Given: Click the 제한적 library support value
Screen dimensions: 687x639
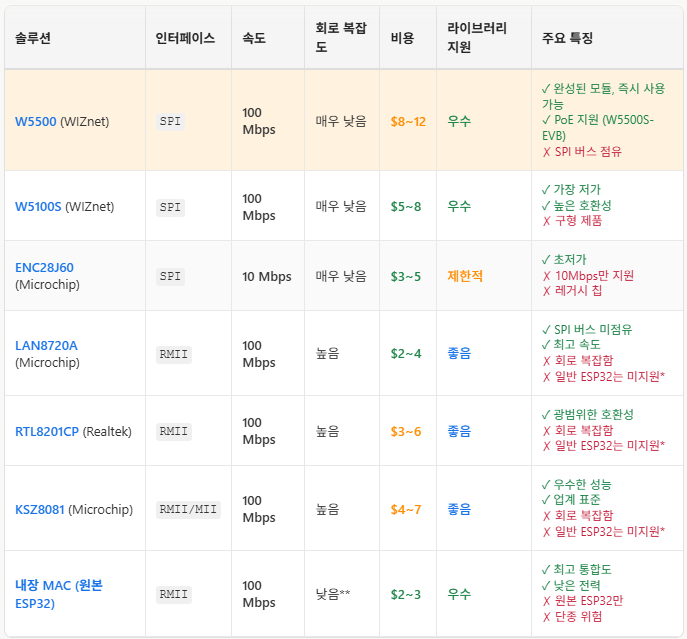Looking at the screenshot, I should 465,276.
